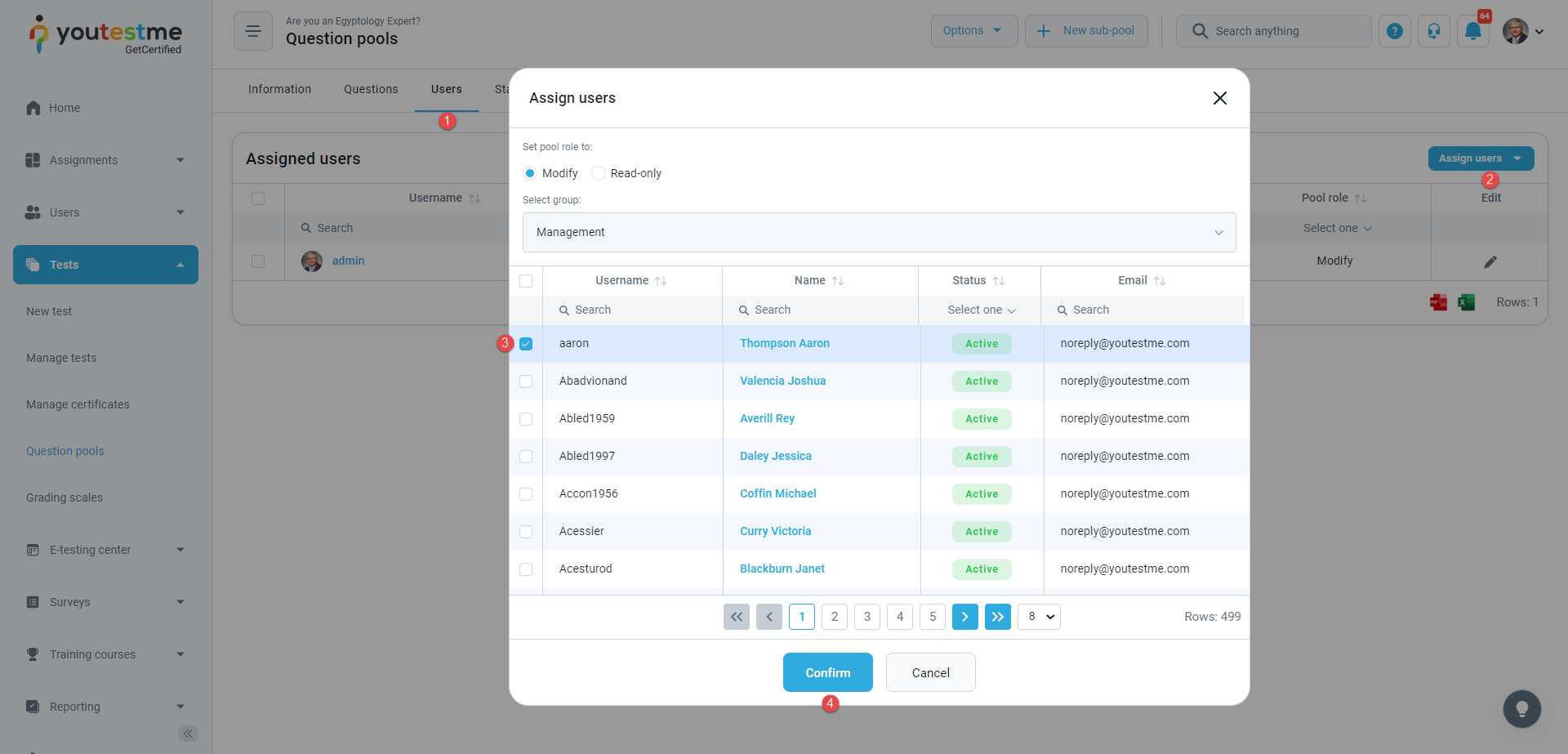This screenshot has width=1568, height=754.
Task: Uncheck the aaron user checkbox
Action: (526, 344)
